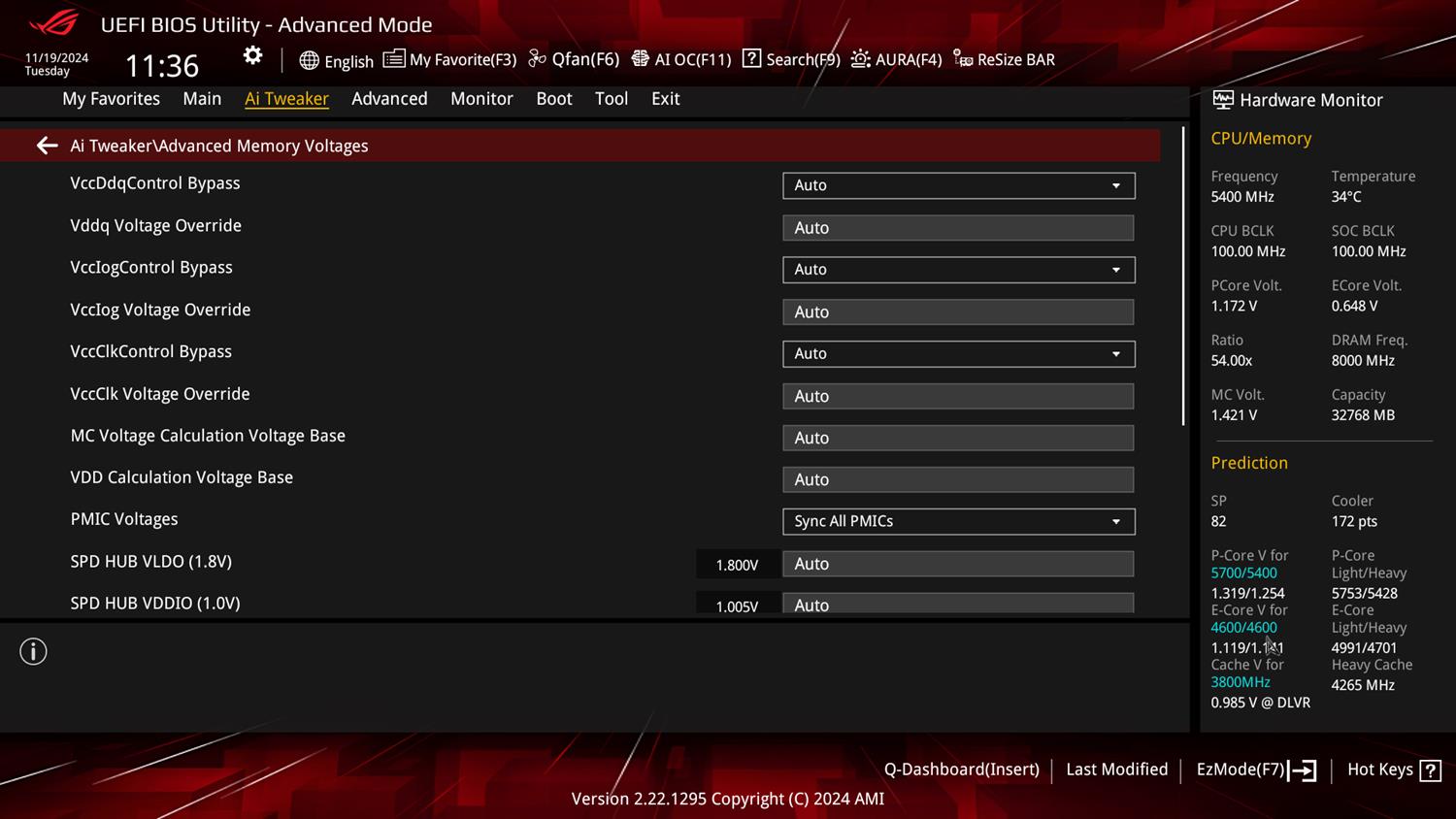The image size is (1456, 819).
Task: Click the ReSize BAR icon
Action: pyautogui.click(x=963, y=59)
